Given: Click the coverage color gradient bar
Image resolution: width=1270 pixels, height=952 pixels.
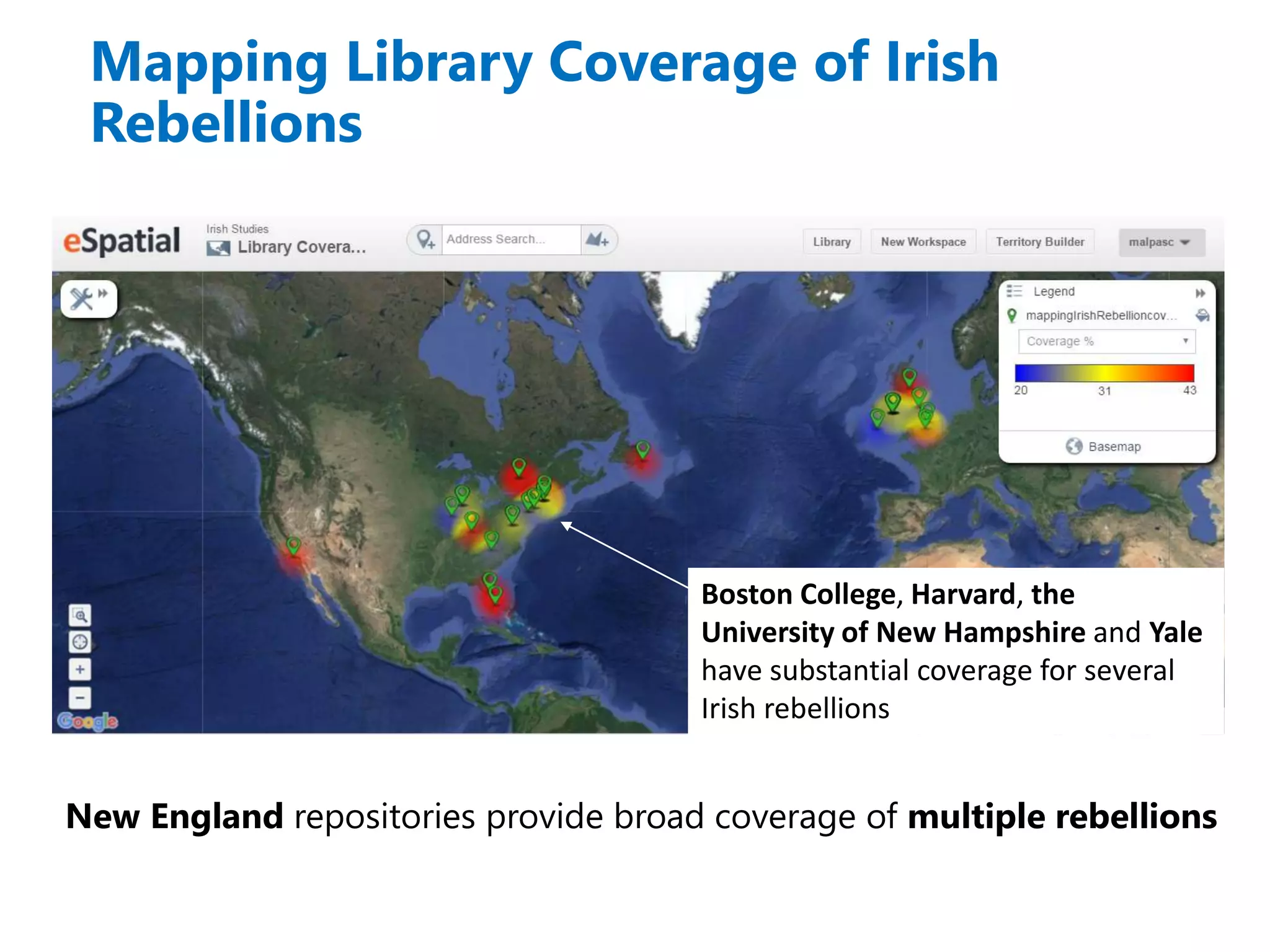Looking at the screenshot, I should (1104, 373).
